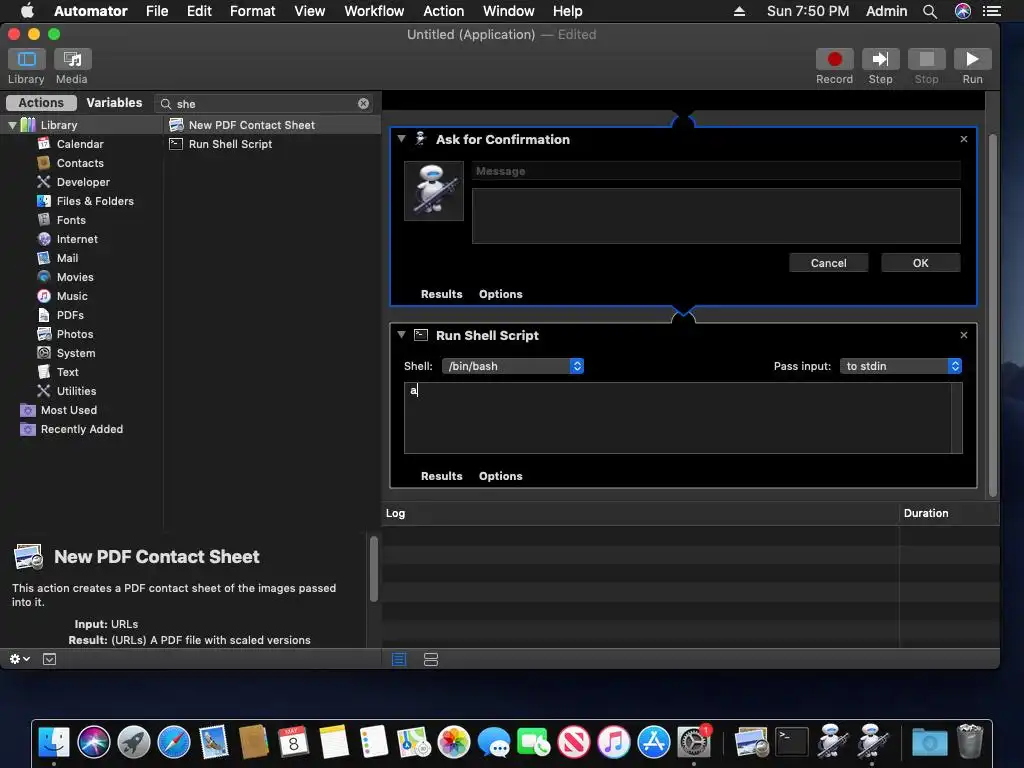Open the Most Used smart group
Screen dimensions: 1024x768
[68, 409]
